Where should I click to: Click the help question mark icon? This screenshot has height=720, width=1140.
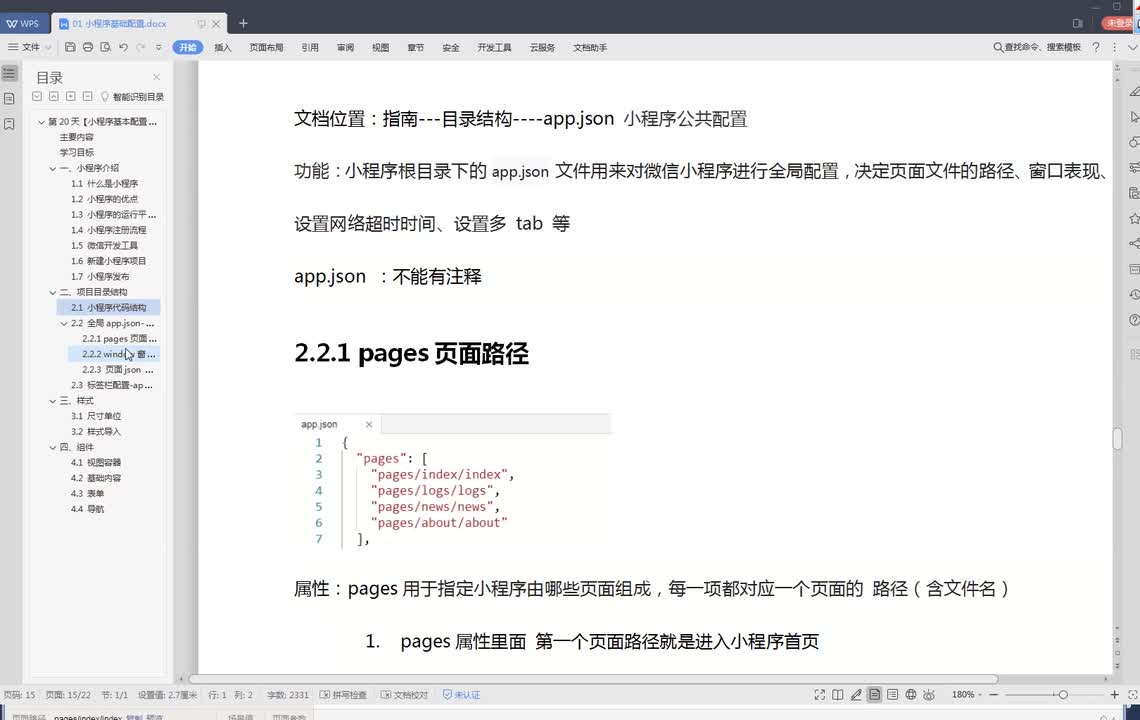point(1096,47)
